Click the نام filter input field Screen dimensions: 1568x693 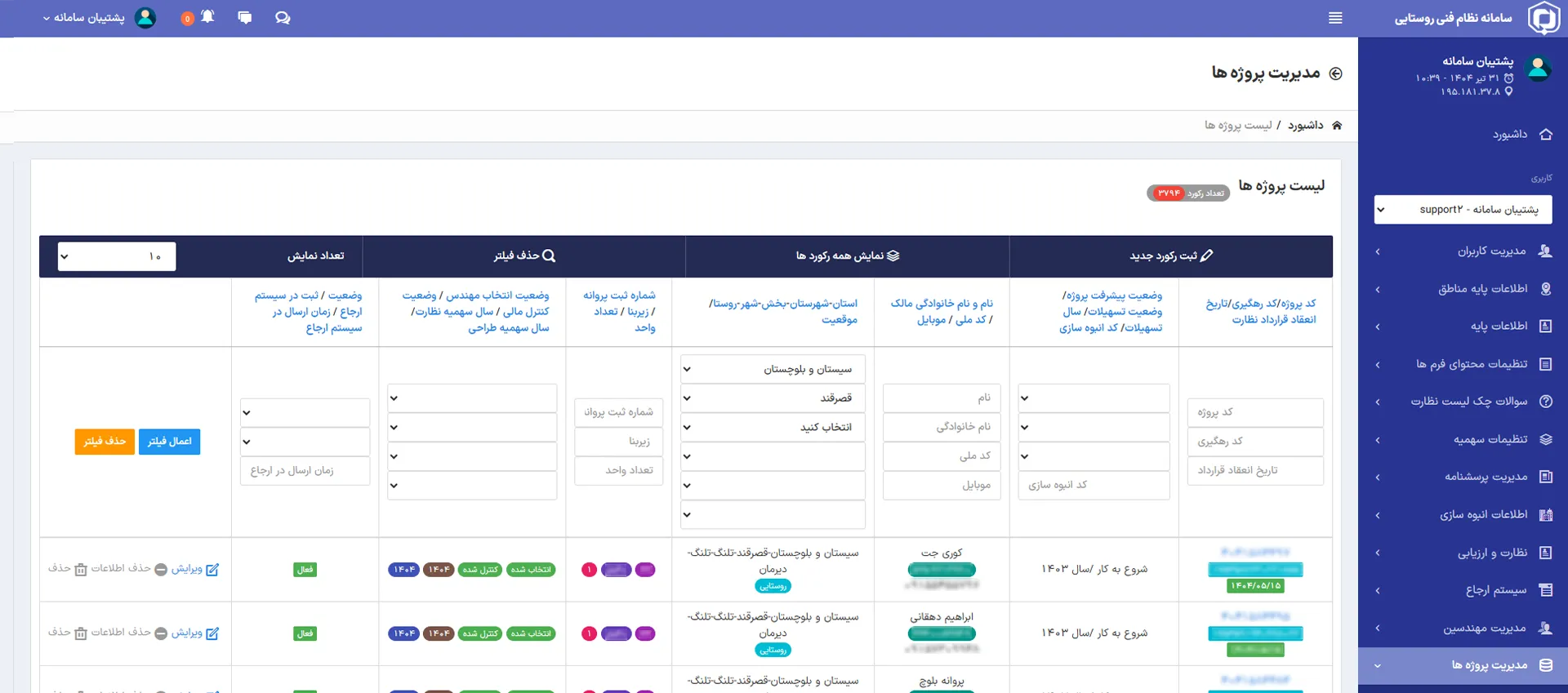[942, 398]
